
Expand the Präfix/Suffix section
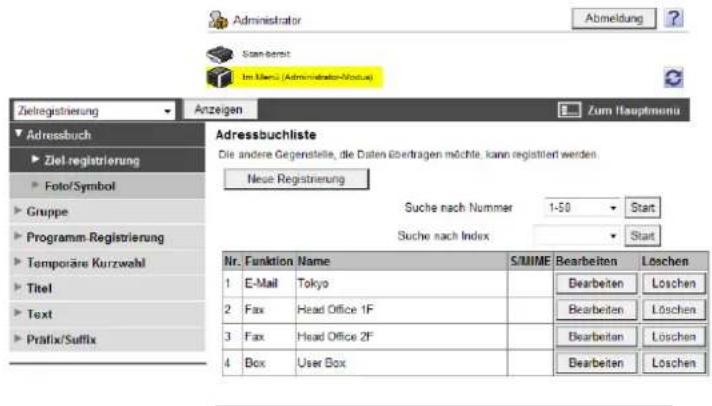click(x=107, y=339)
